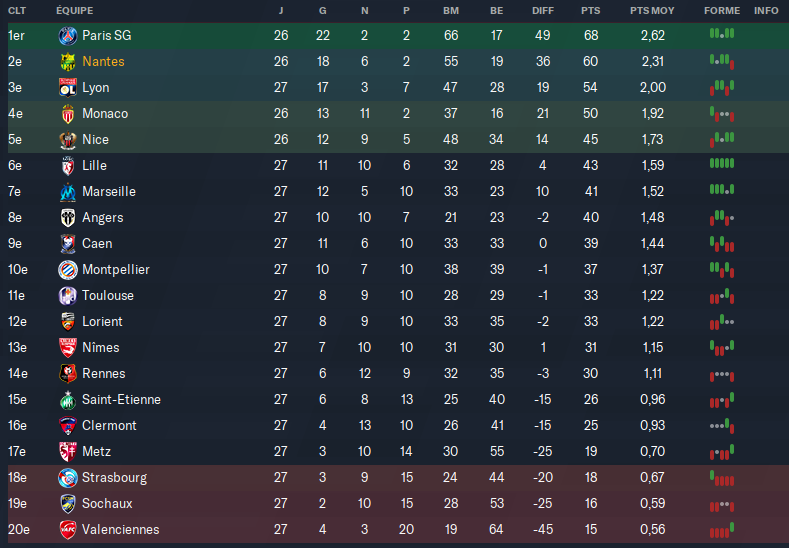Open the Nantes team name link
This screenshot has height=548, width=789.
(x=103, y=61)
